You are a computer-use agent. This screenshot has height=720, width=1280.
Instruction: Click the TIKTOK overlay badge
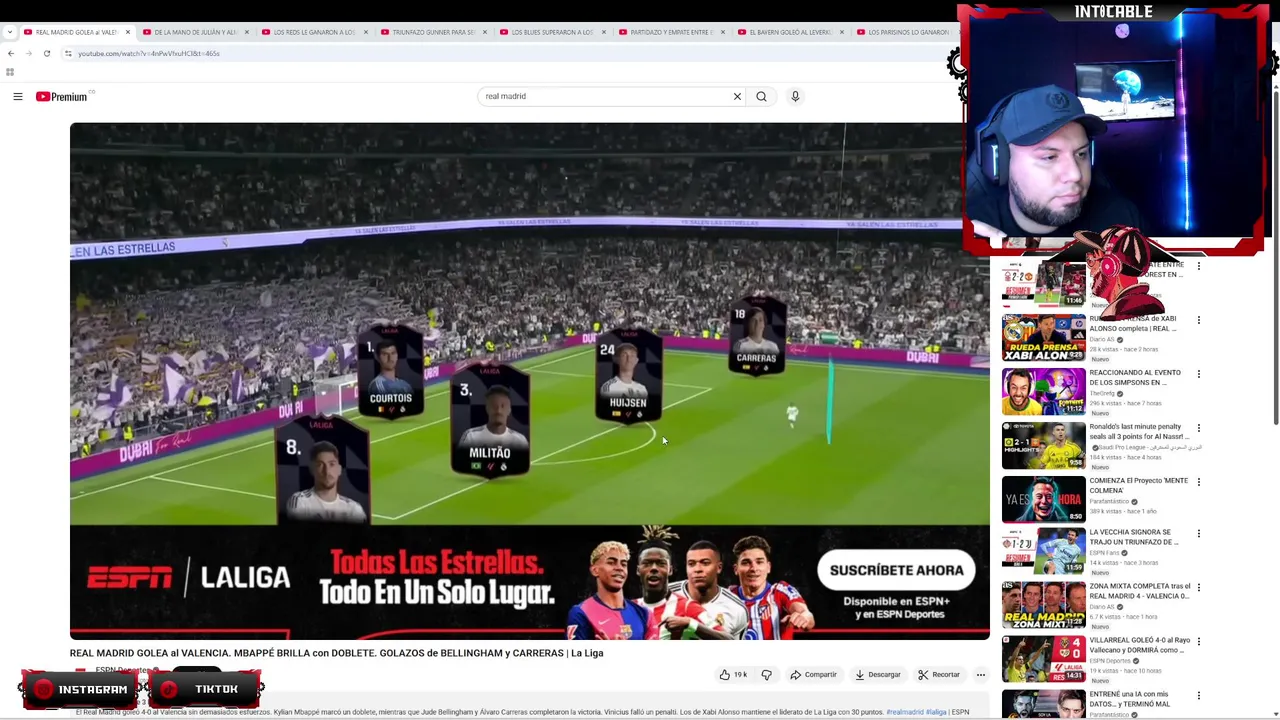click(x=205, y=689)
